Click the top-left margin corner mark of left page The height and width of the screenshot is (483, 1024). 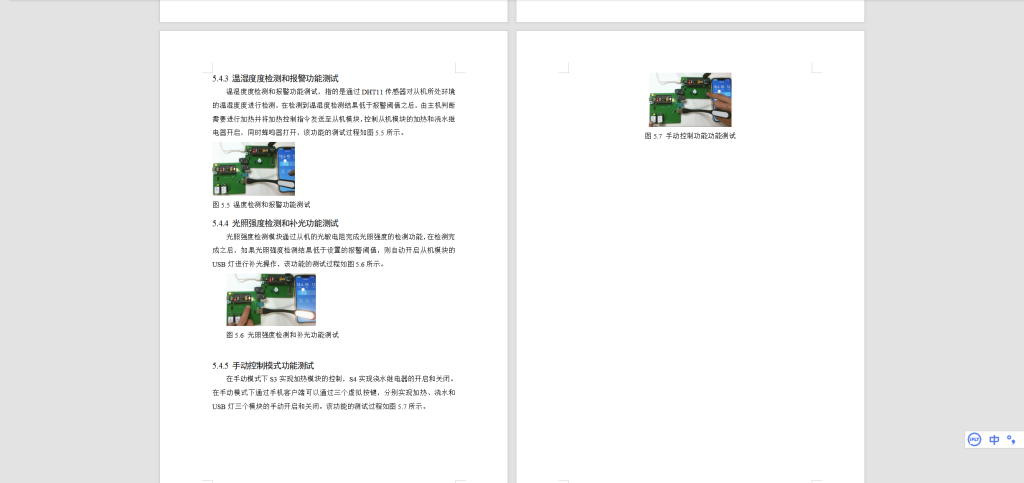click(207, 68)
